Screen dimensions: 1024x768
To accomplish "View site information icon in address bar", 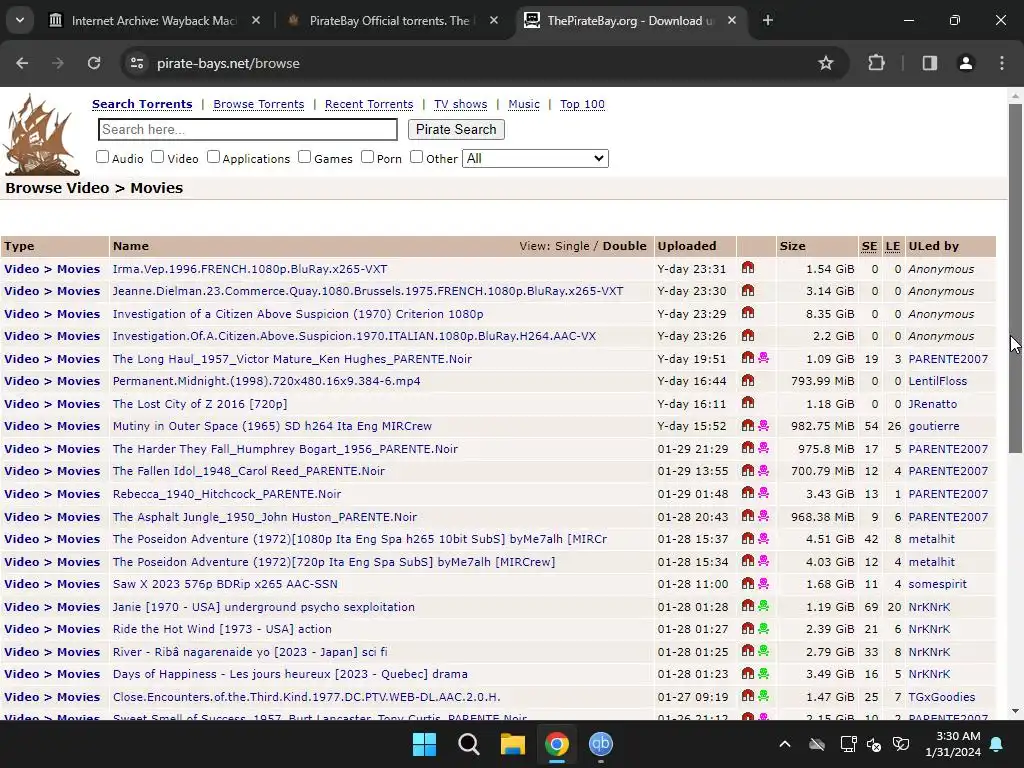I will (137, 63).
